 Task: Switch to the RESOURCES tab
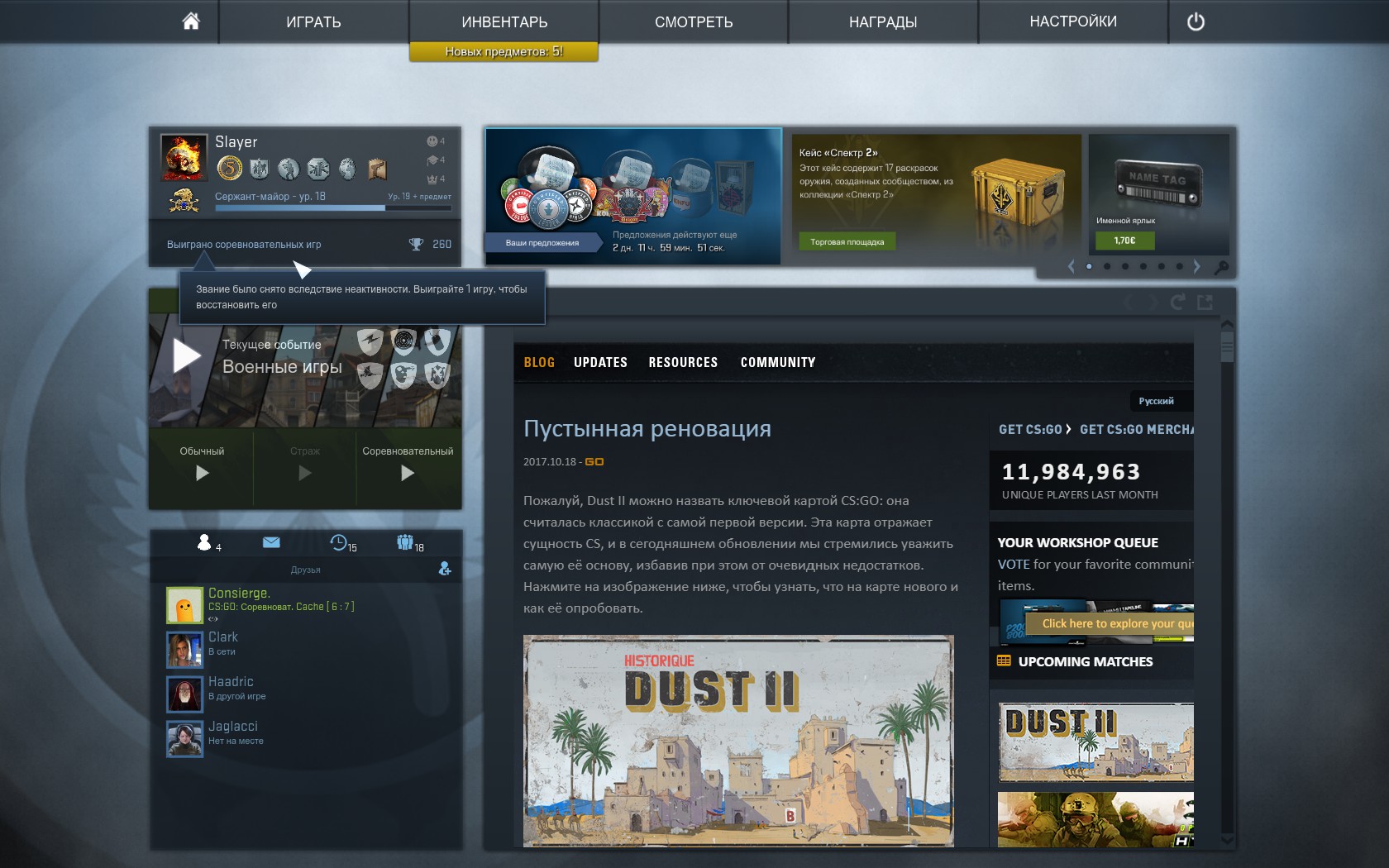pyautogui.click(x=683, y=362)
